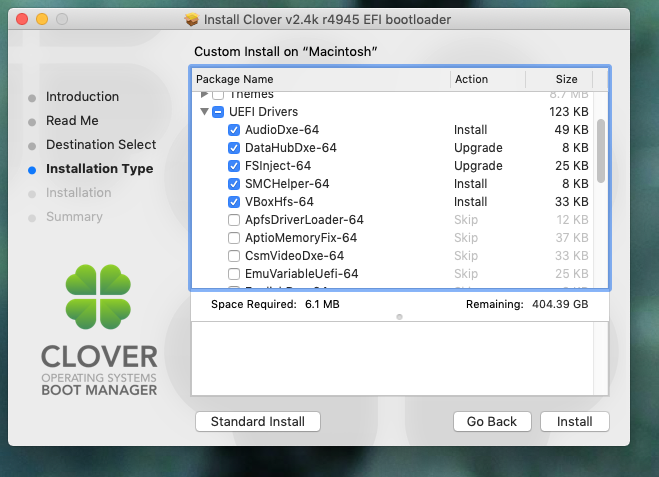Click the Install action for AudioDxe-64

[x=471, y=130]
